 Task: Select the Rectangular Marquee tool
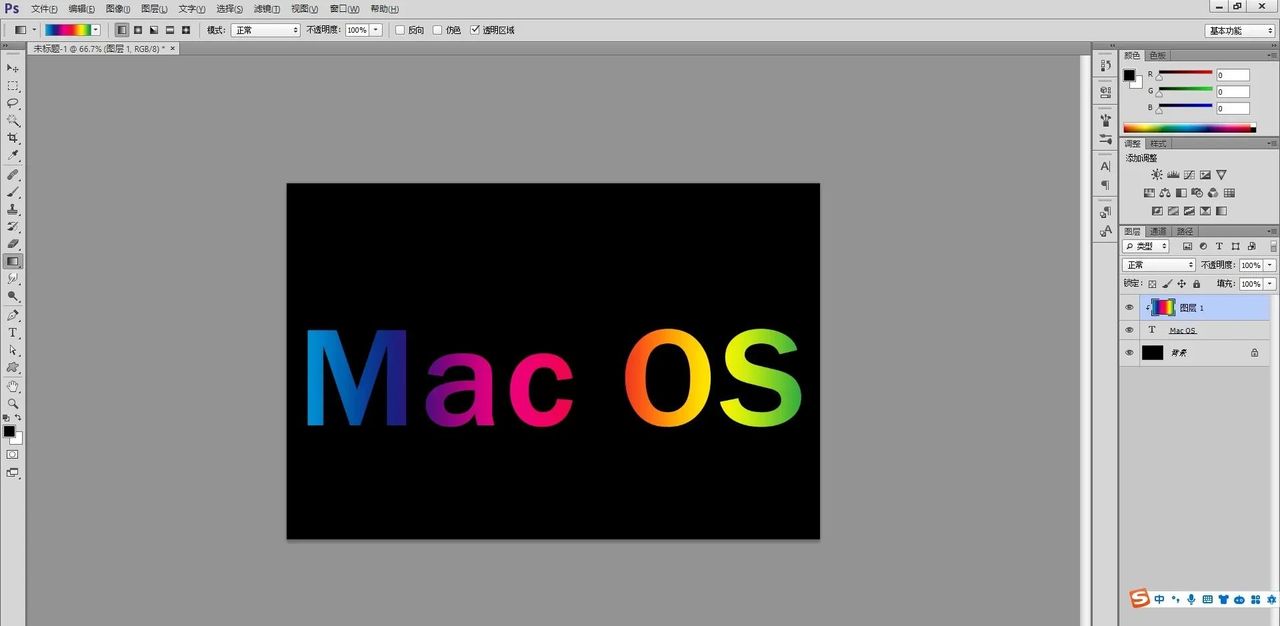coord(13,86)
